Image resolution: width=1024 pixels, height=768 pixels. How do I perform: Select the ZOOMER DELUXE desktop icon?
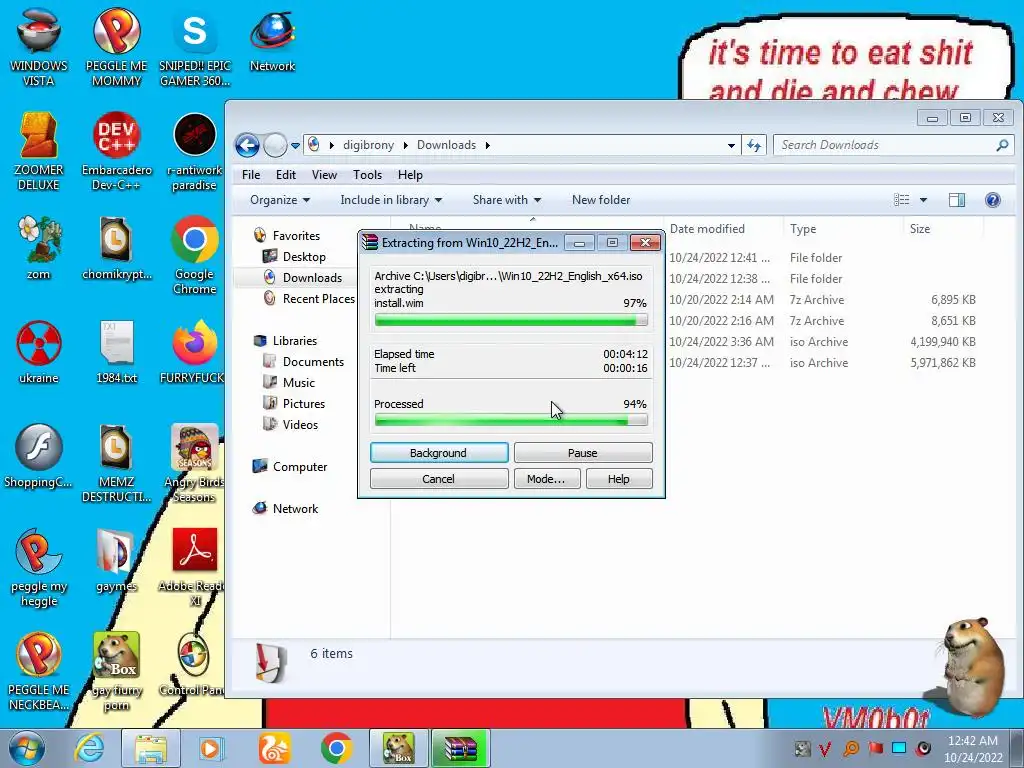[x=39, y=152]
